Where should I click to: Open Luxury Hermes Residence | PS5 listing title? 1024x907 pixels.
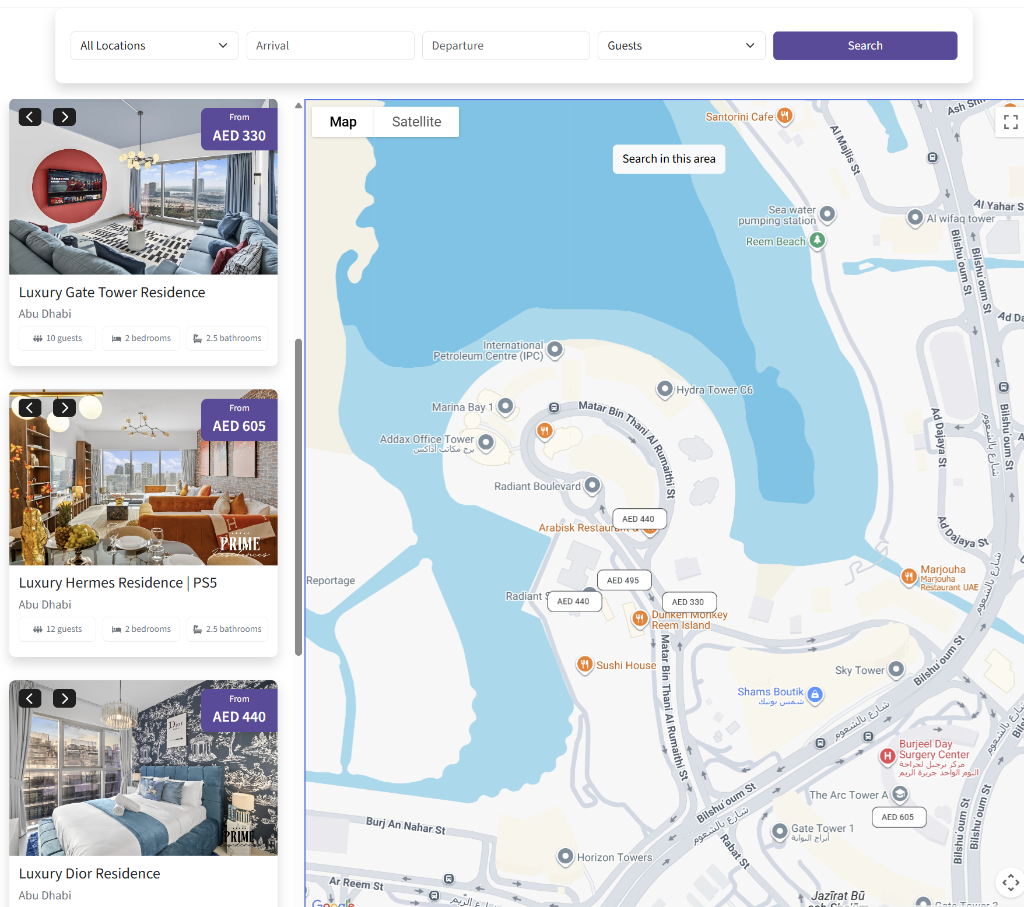[x=118, y=583]
